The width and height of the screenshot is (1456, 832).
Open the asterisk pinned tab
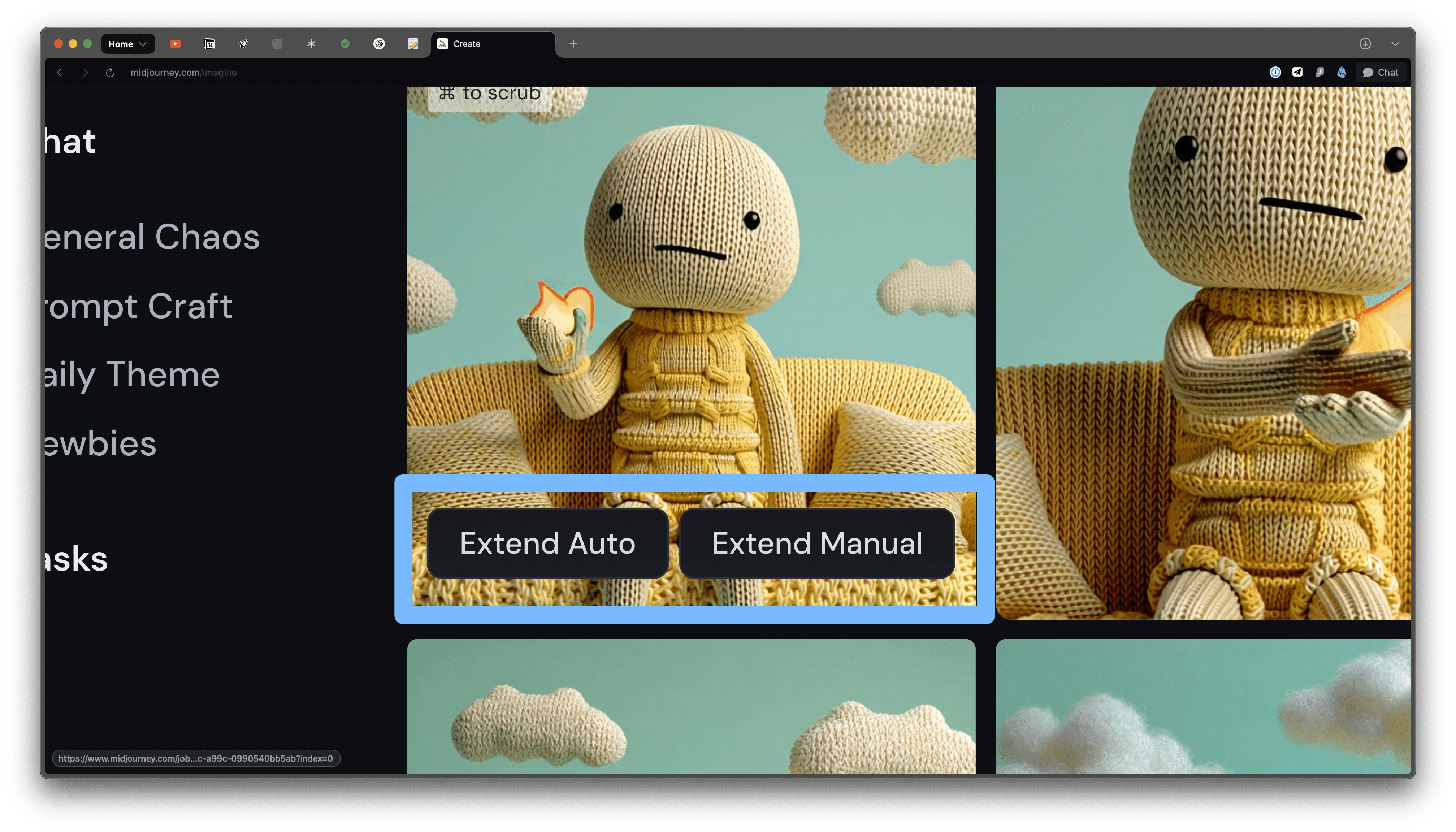311,44
